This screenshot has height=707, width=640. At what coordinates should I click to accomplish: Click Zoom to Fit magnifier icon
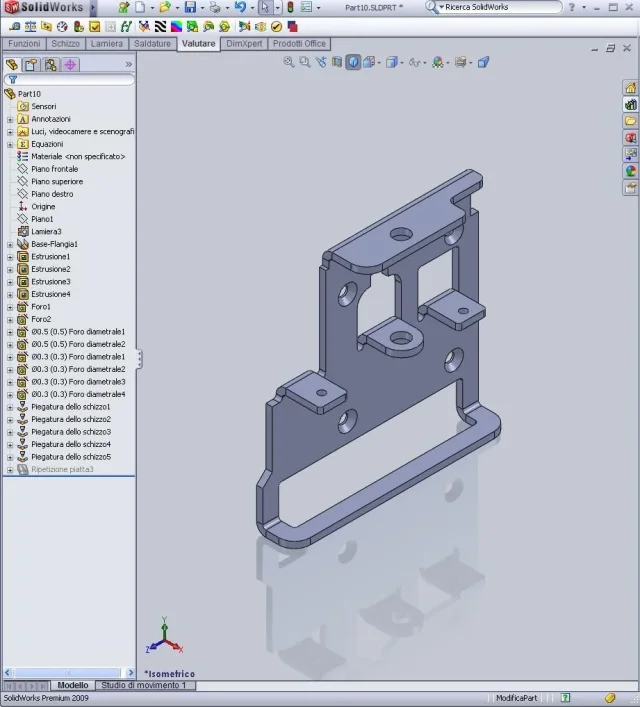coord(289,62)
